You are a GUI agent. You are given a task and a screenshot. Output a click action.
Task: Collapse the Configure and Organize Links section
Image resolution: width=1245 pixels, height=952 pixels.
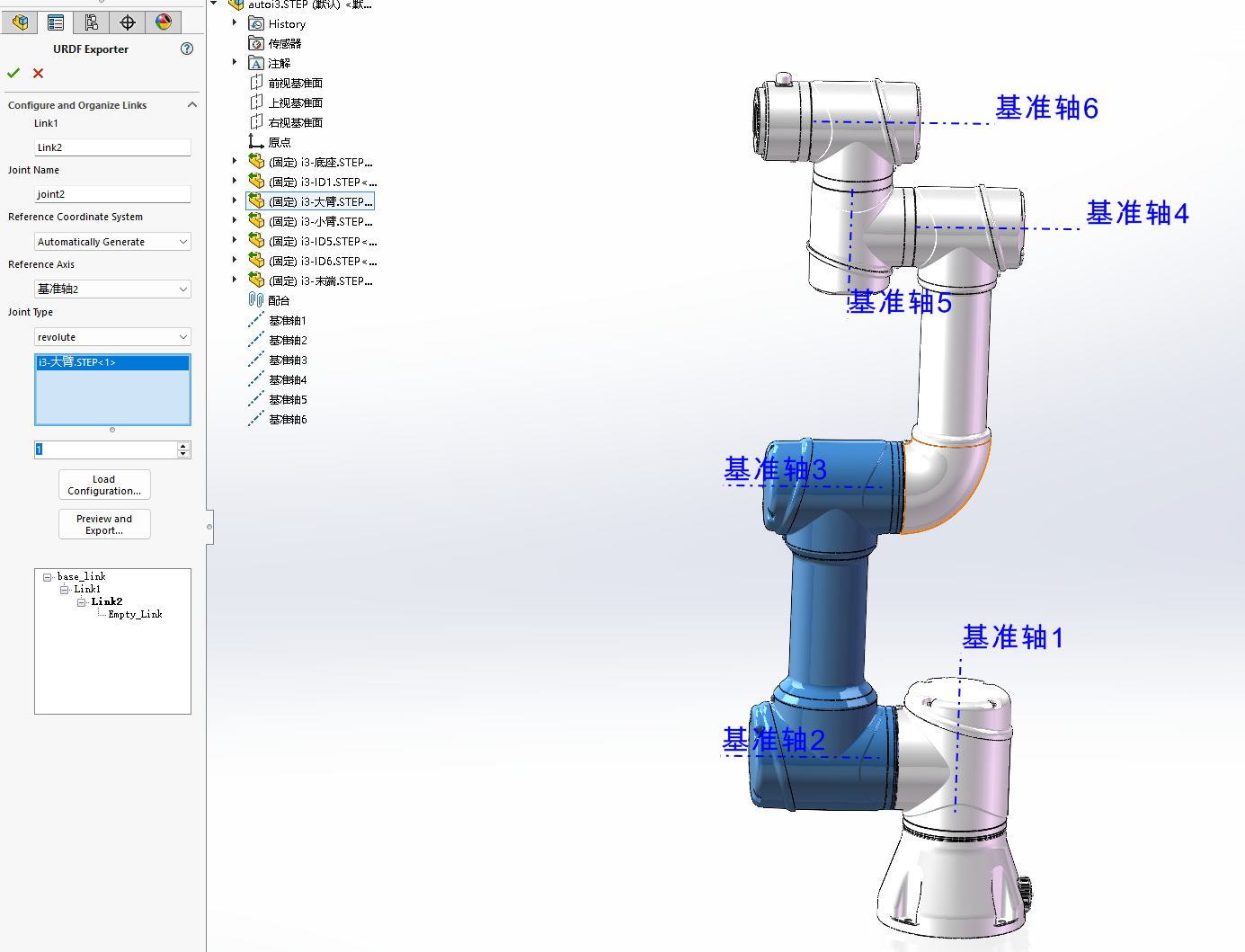coord(191,104)
